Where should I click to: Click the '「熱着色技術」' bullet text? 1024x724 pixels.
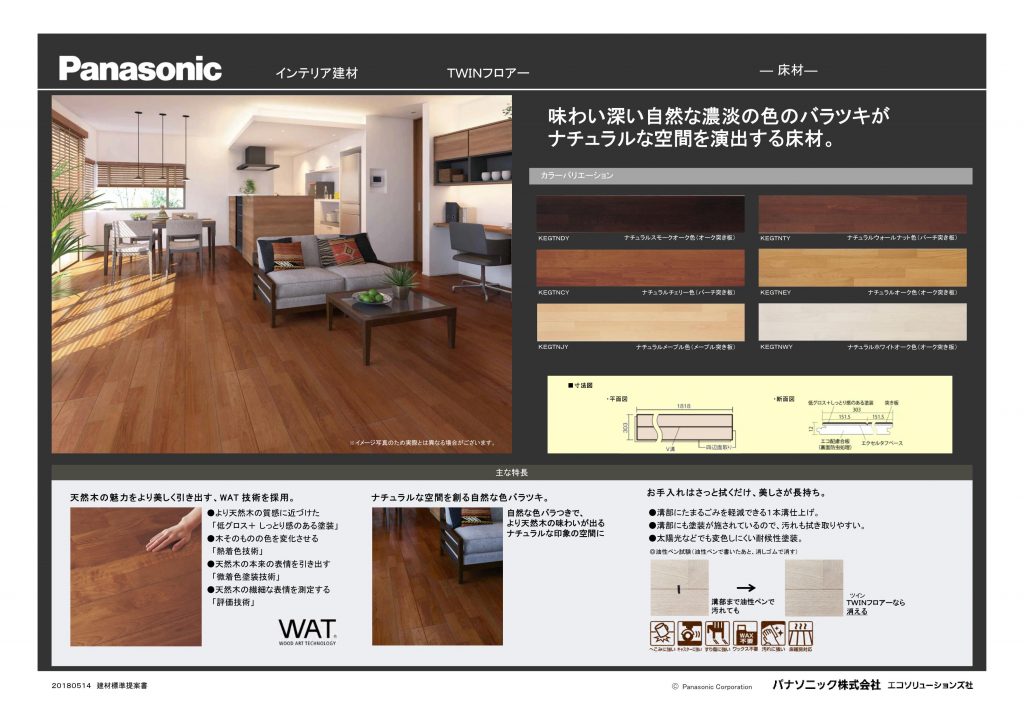click(237, 551)
